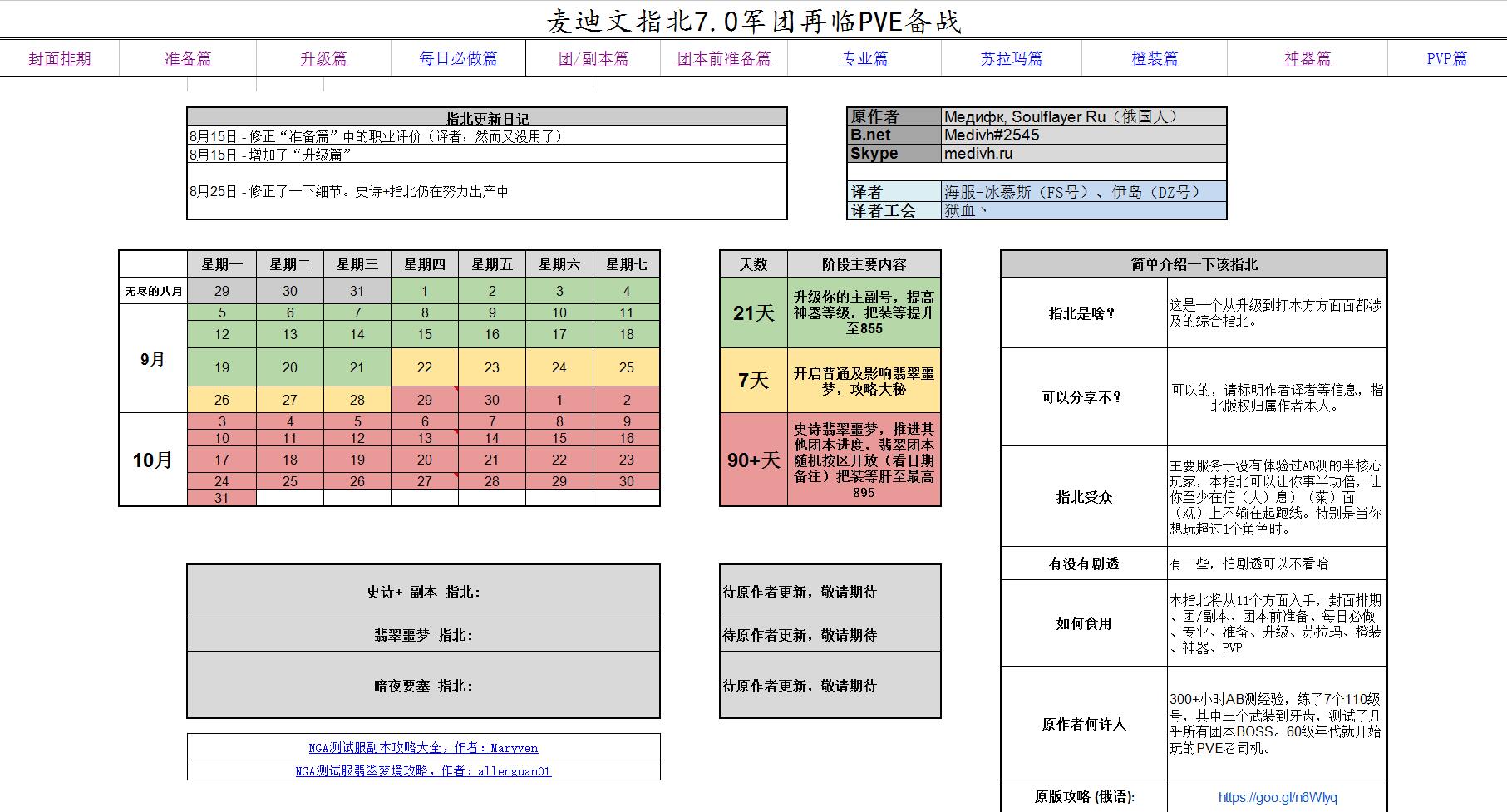Open the 封面排期 navigation link
1507x812 pixels.
point(59,59)
